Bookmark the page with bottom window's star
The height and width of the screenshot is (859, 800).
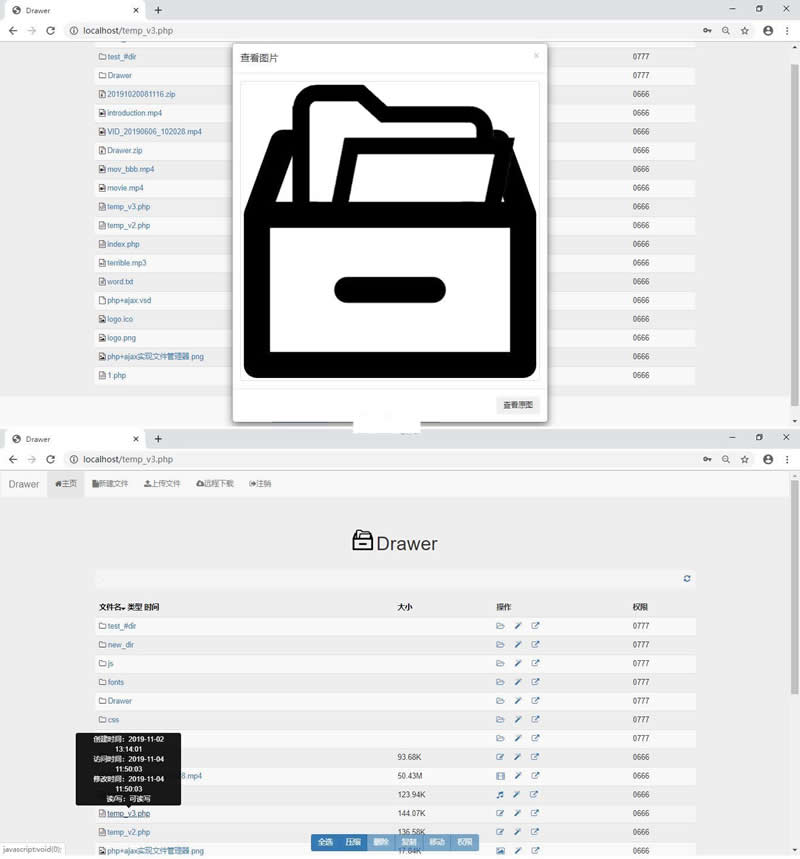point(745,459)
